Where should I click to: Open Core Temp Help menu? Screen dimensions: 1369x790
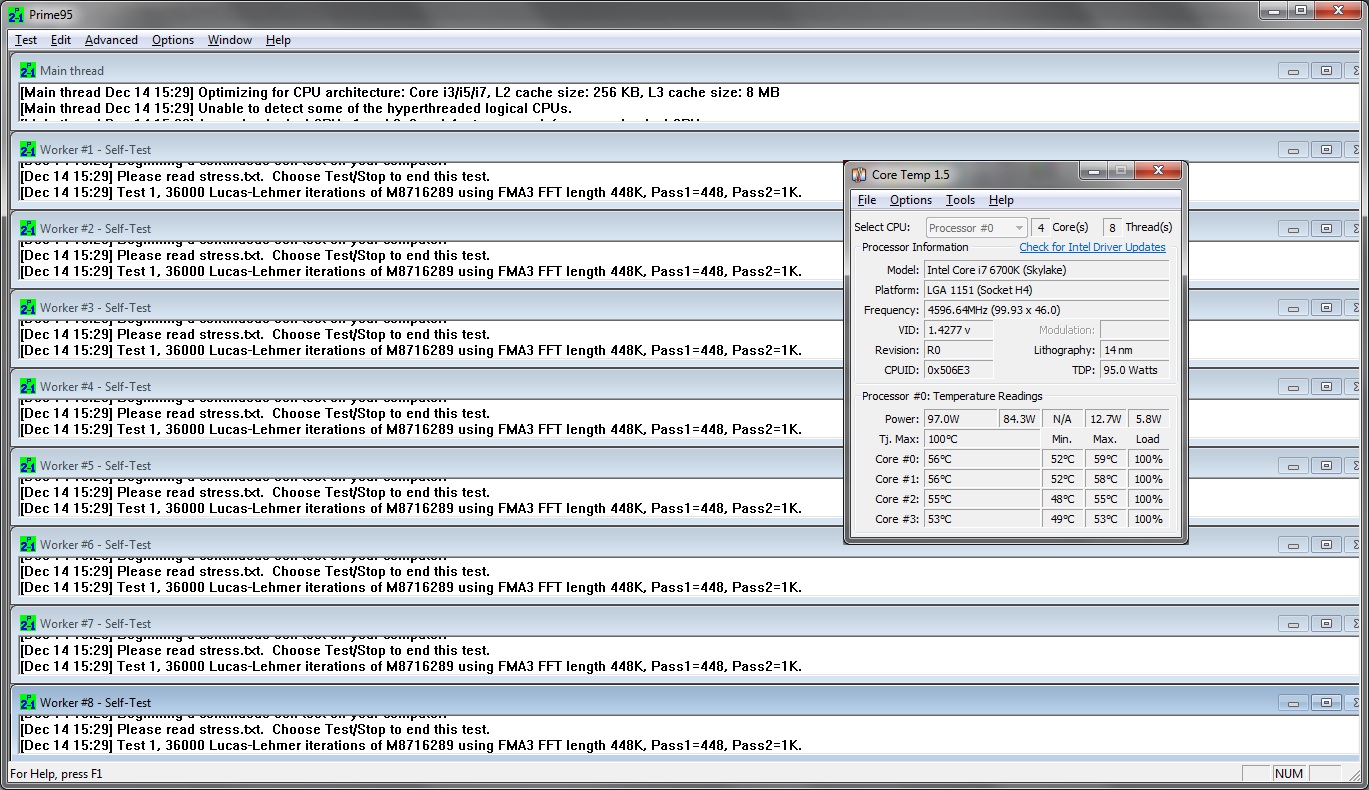pyautogui.click(x=1001, y=200)
